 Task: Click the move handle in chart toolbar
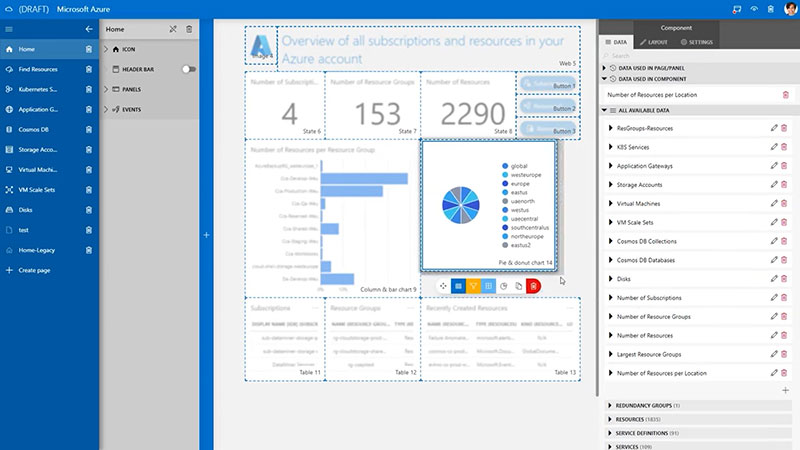pyautogui.click(x=443, y=286)
